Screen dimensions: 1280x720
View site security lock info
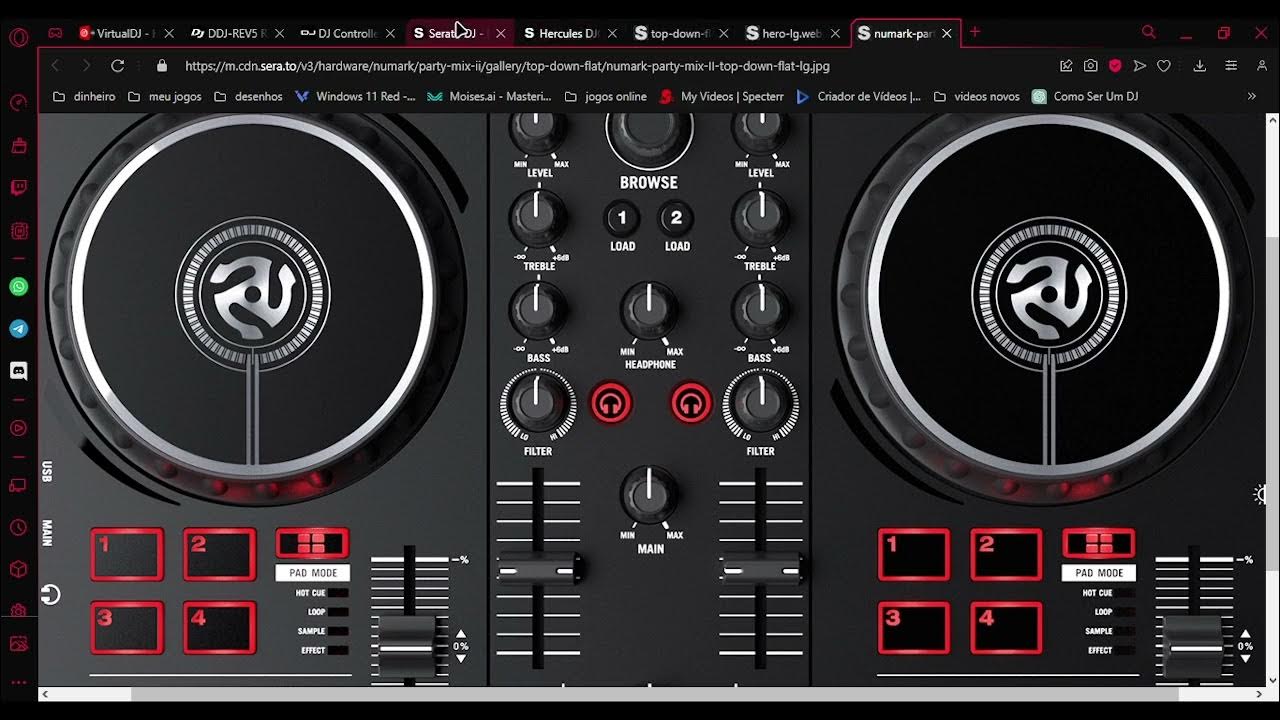(162, 66)
